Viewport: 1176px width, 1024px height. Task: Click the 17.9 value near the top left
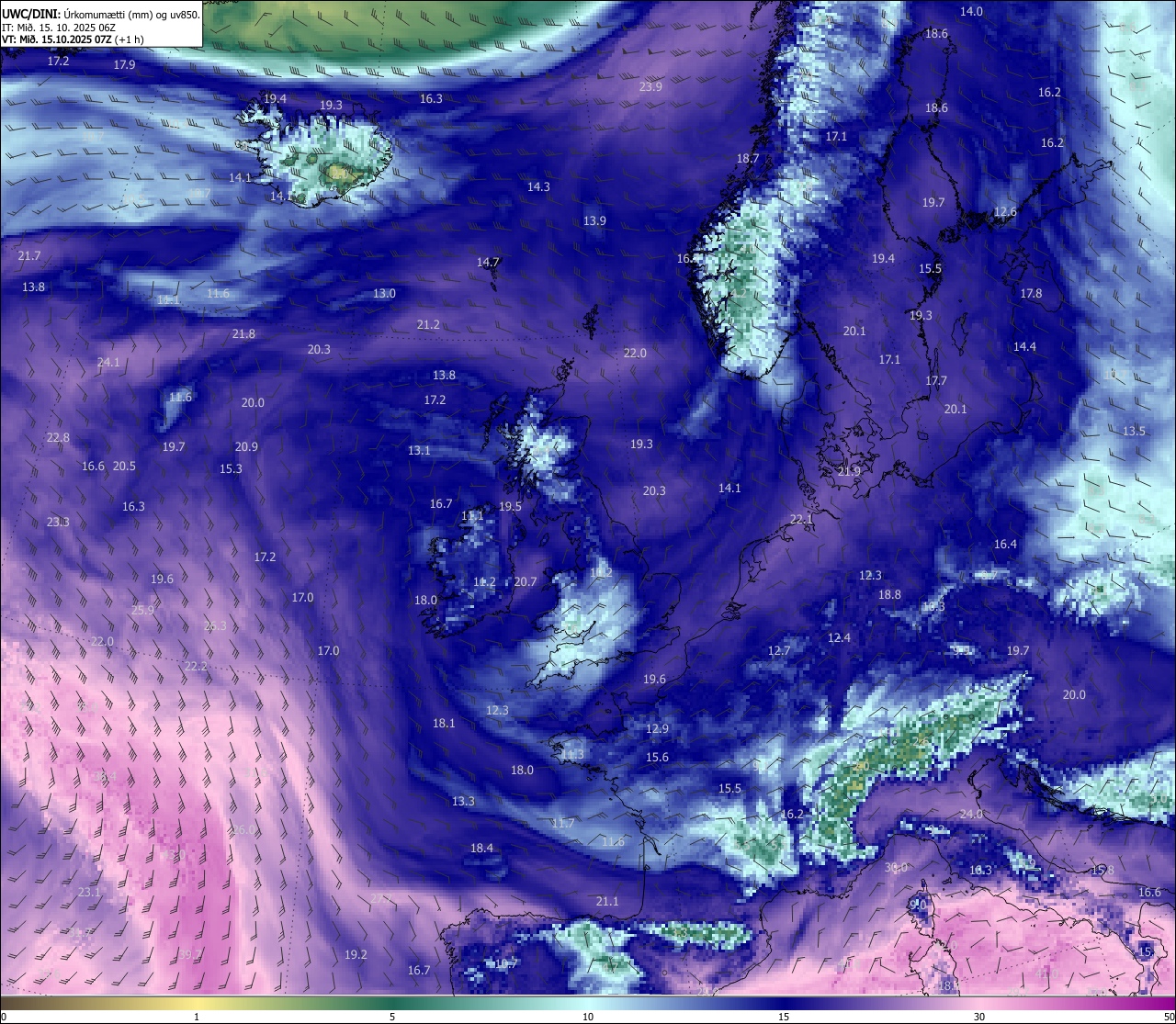(x=124, y=64)
